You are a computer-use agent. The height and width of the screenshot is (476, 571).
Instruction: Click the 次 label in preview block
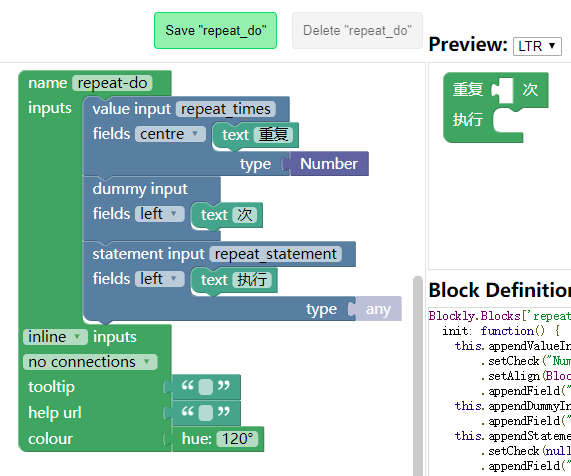coord(530,90)
